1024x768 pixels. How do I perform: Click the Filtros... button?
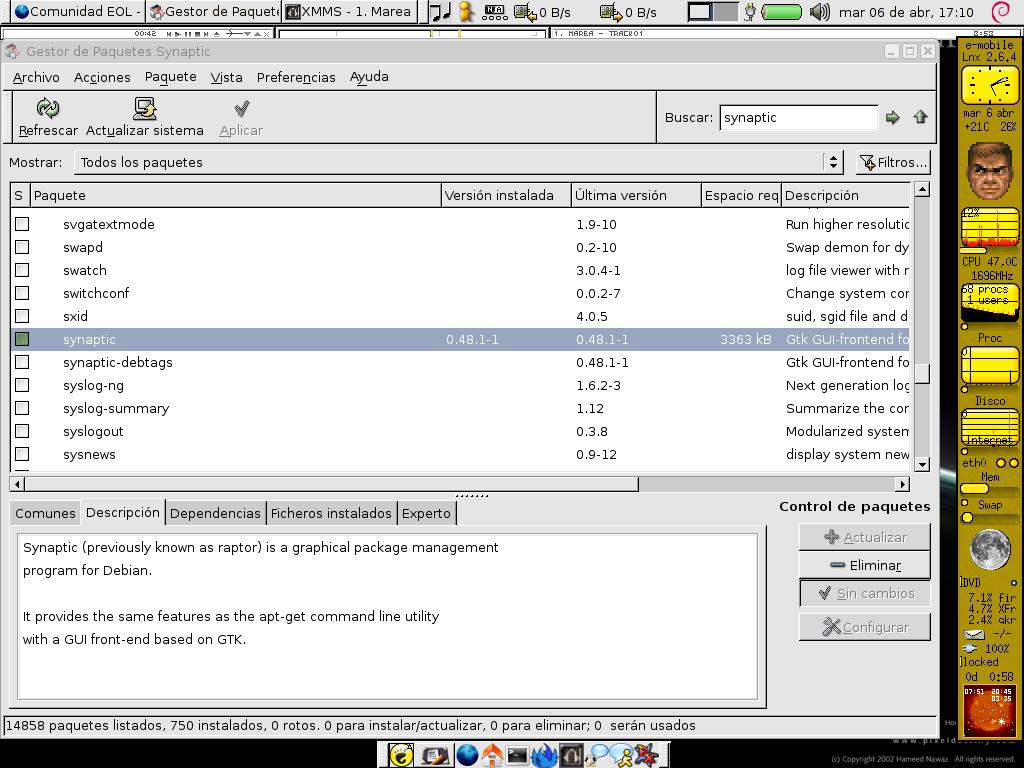(x=893, y=162)
